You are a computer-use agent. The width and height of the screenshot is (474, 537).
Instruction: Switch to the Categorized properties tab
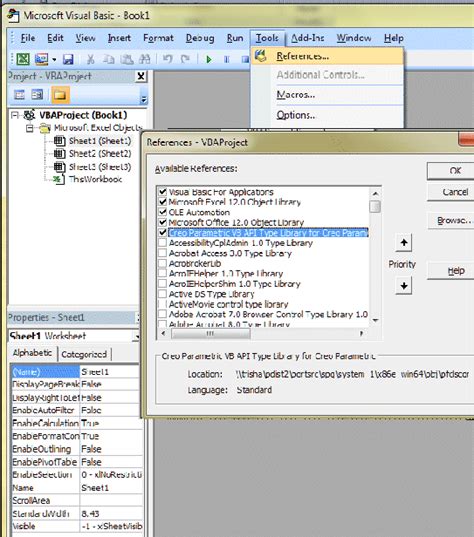tap(84, 354)
